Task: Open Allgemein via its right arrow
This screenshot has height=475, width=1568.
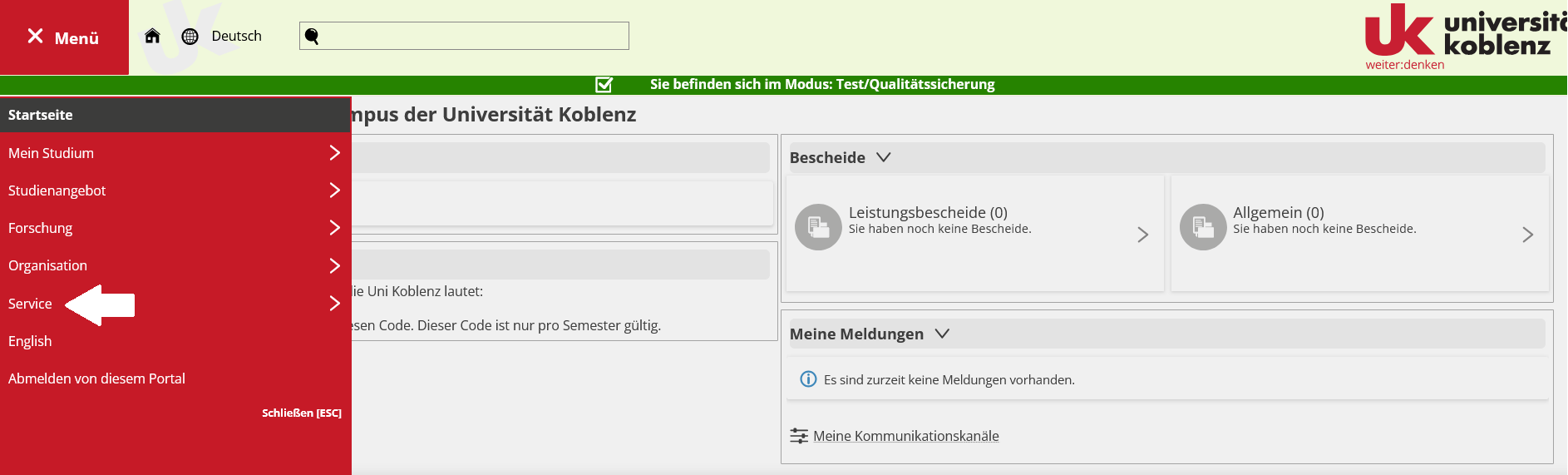Action: click(x=1528, y=235)
